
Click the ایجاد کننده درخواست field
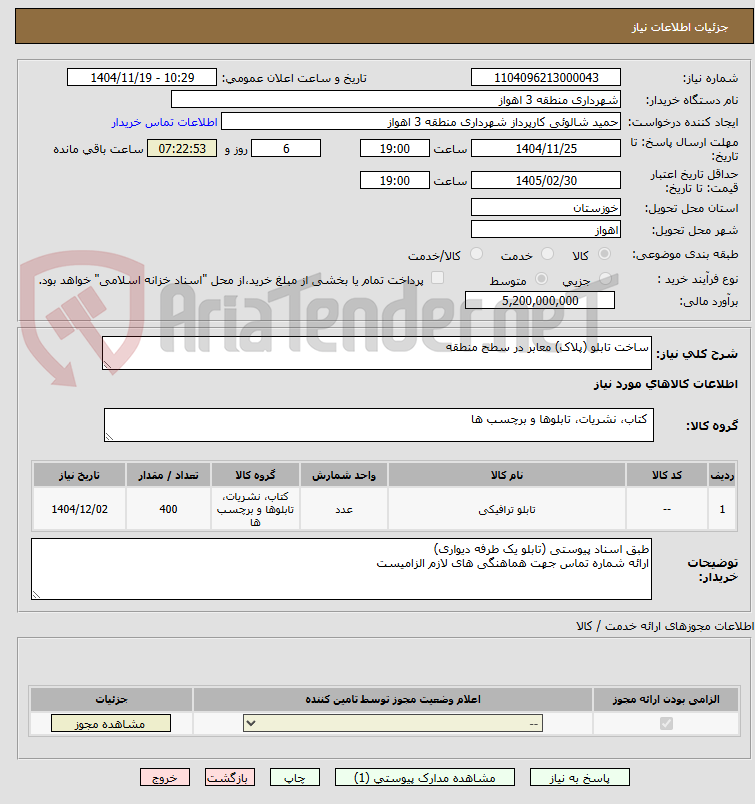[421, 122]
